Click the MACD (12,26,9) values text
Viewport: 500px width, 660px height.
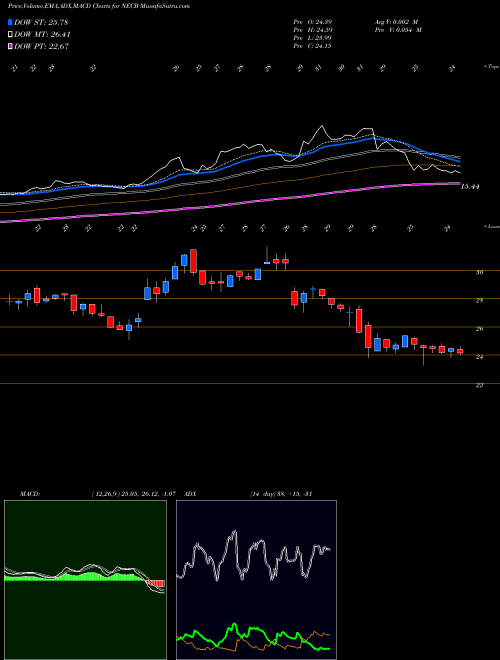[x=133, y=494]
